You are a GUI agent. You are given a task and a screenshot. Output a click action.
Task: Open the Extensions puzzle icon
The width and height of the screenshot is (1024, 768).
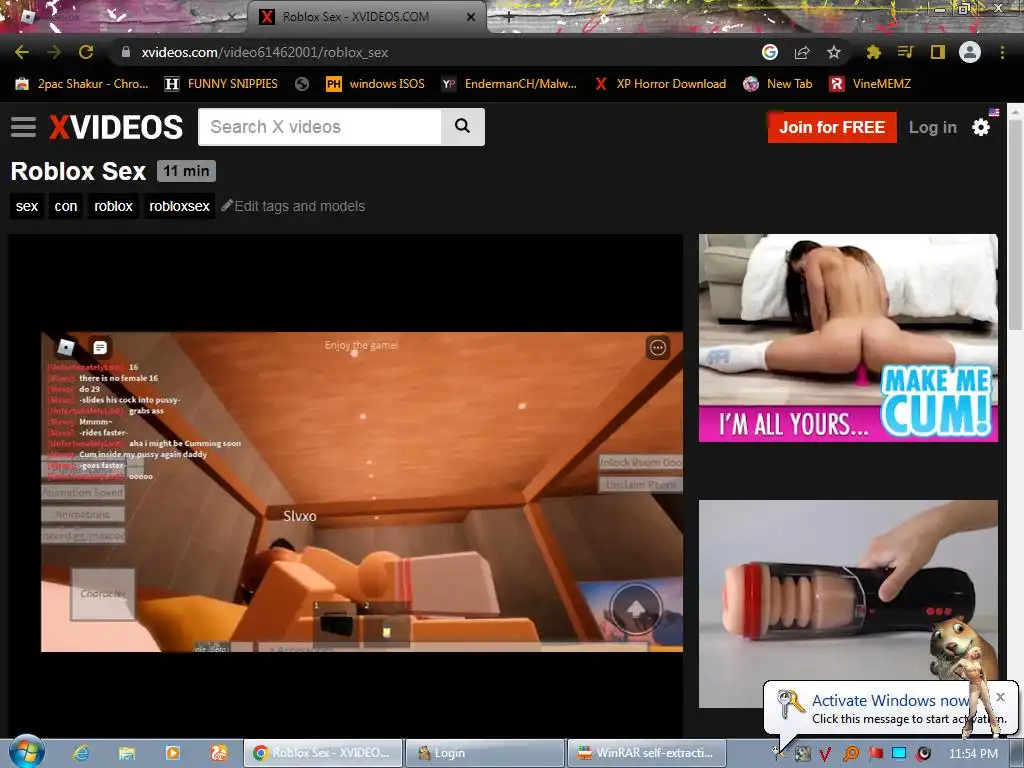874,52
